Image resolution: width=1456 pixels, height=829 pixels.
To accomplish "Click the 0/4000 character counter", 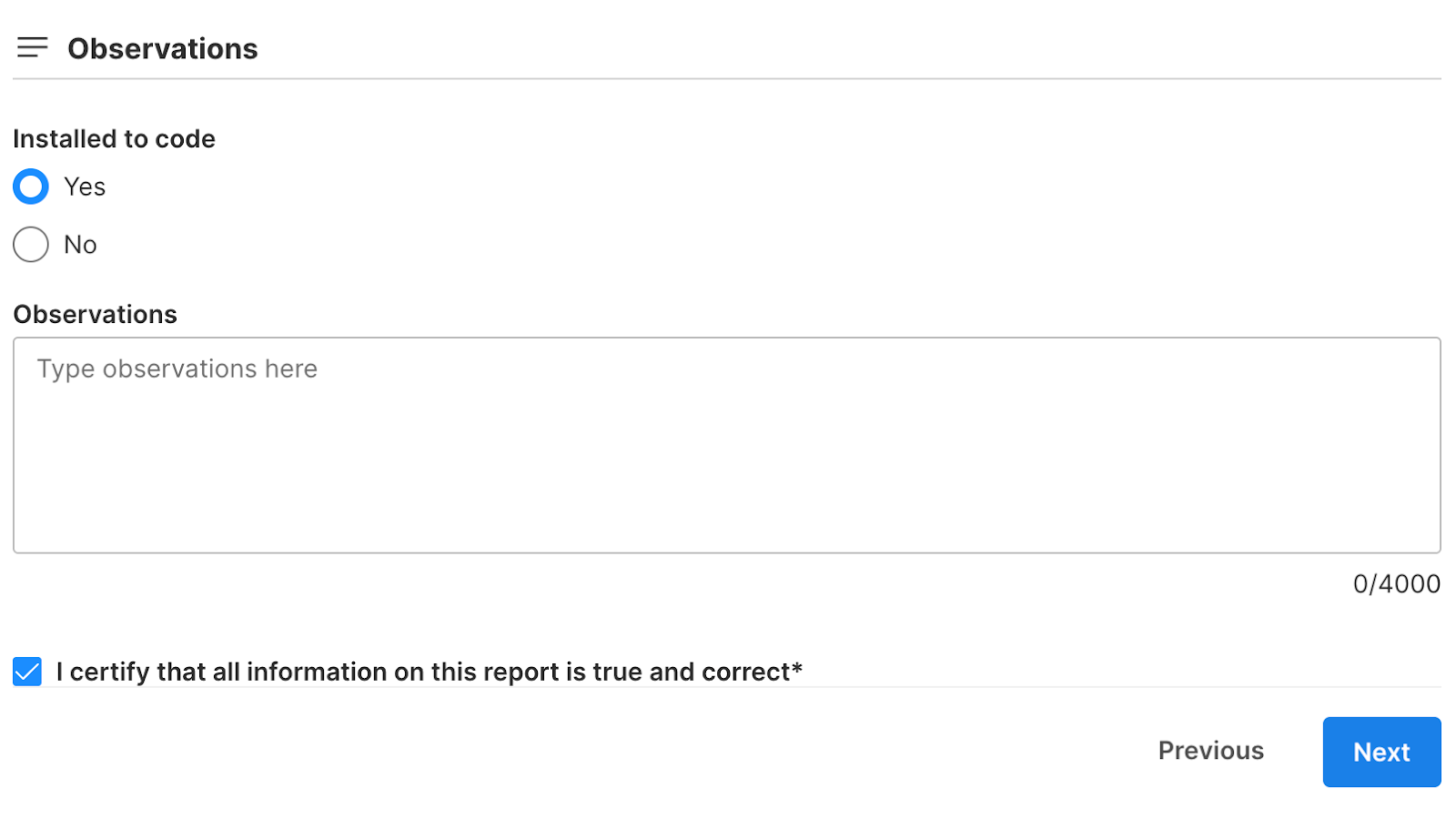I will point(1396,583).
